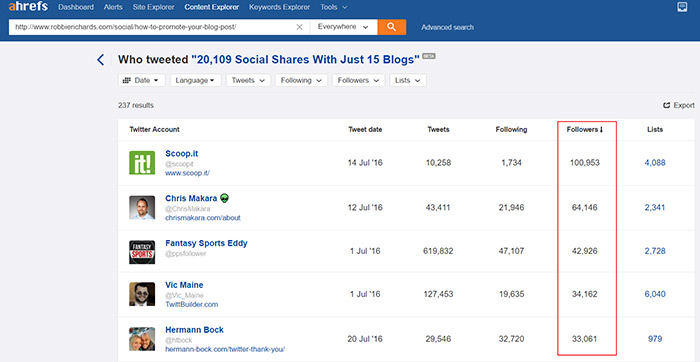Sort by Tweet date column
The height and width of the screenshot is (362, 700).
coord(365,129)
